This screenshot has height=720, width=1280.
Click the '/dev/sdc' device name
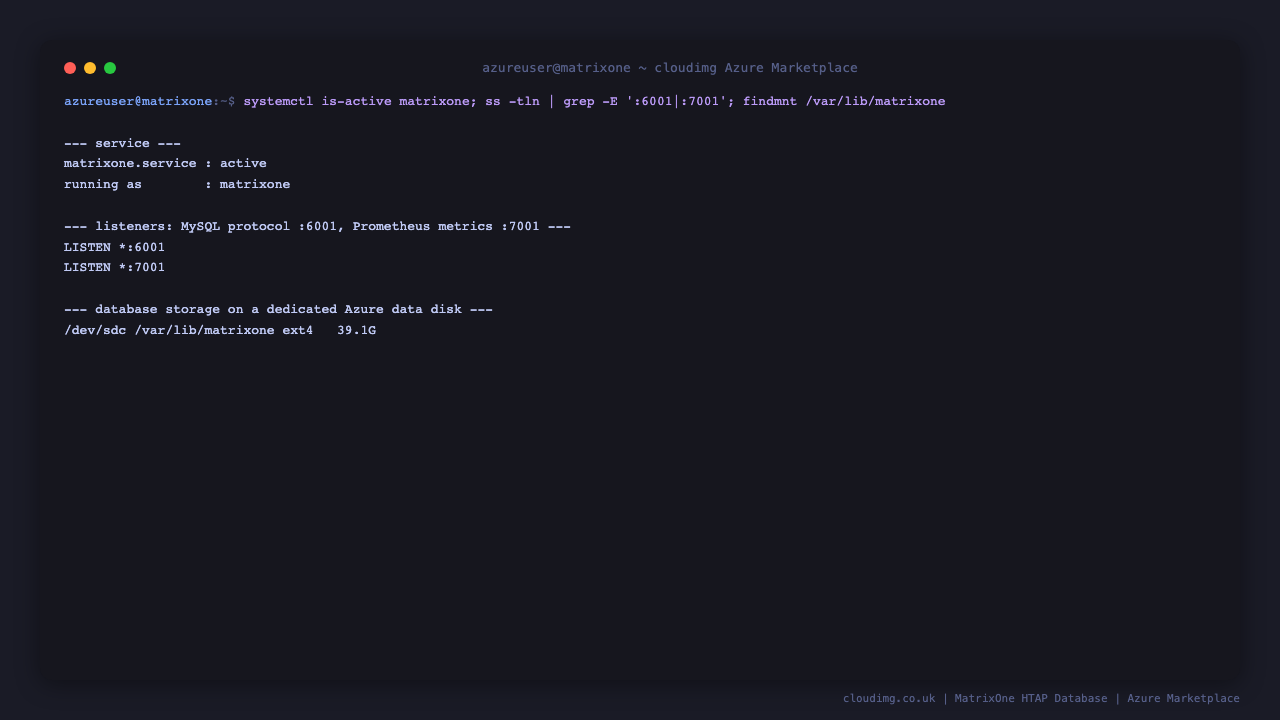tap(95, 330)
